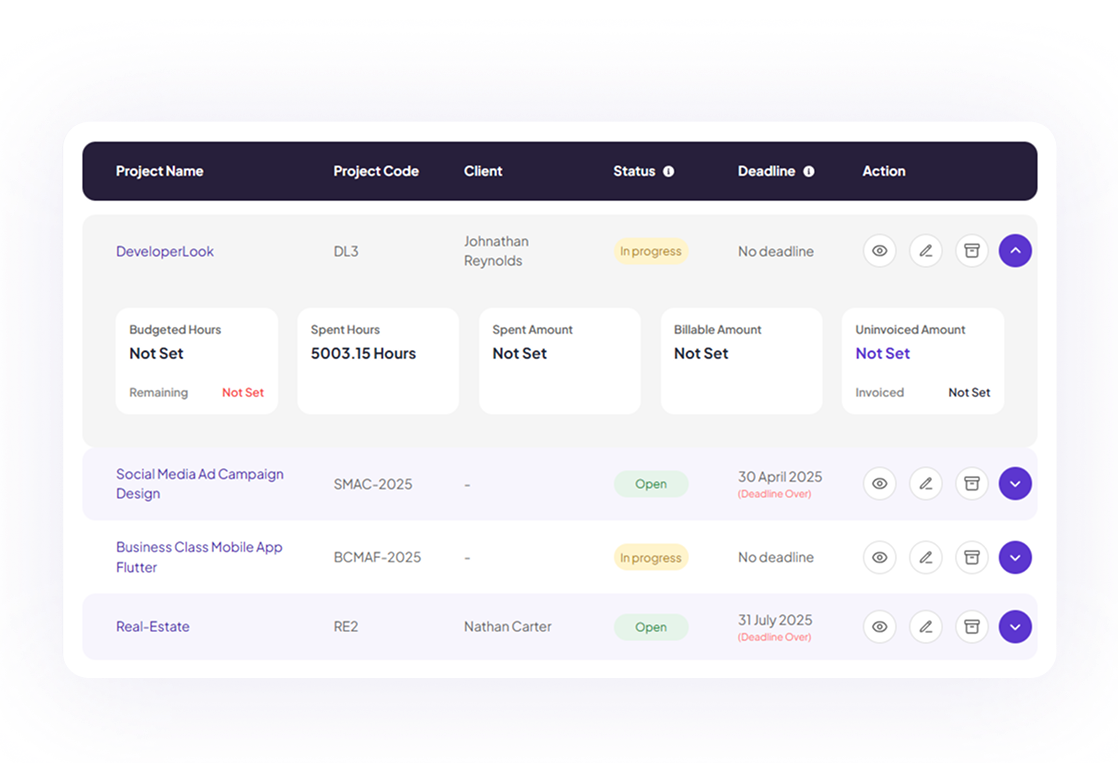This screenshot has height=763, width=1118.
Task: View the DeveloperLook project via eye icon
Action: (x=879, y=251)
